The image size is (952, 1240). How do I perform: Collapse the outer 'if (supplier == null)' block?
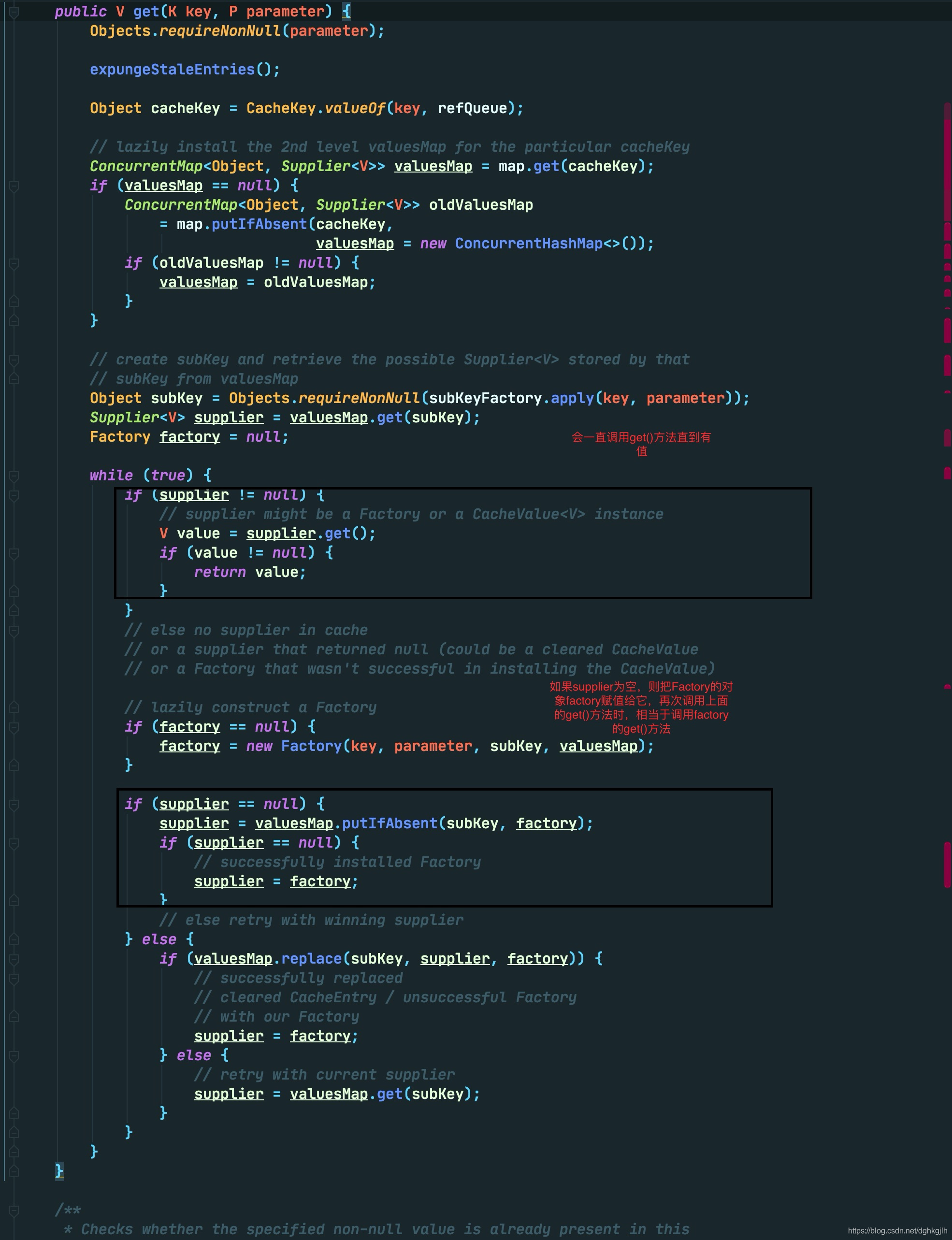(x=14, y=804)
